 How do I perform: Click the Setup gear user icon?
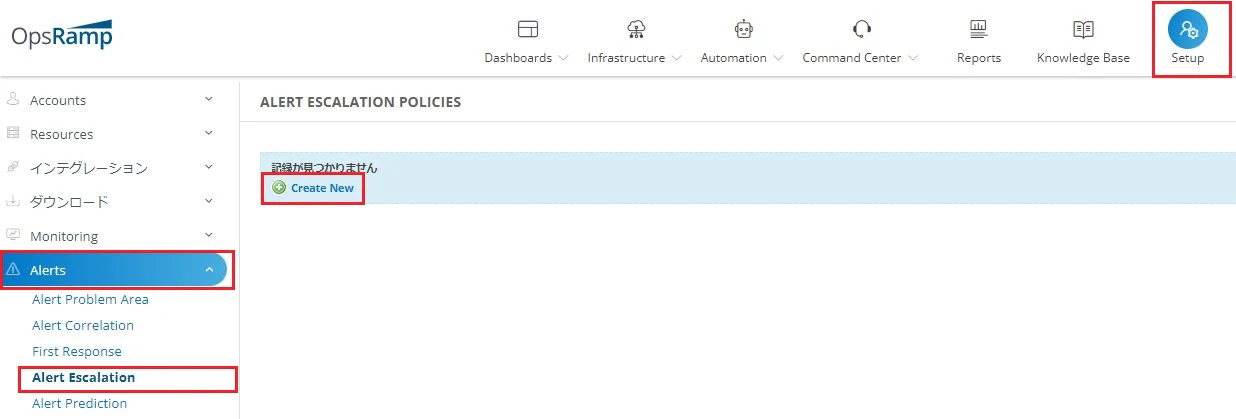(x=1188, y=28)
